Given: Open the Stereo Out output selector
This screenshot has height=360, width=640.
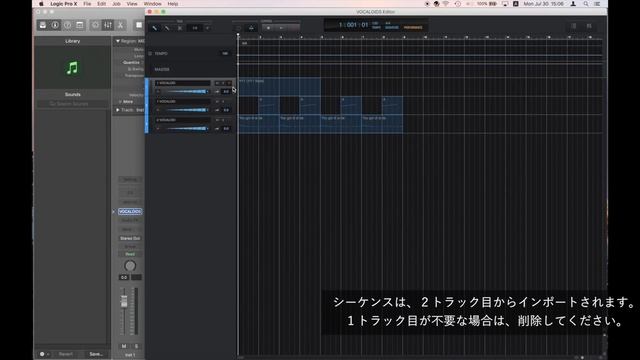Looking at the screenshot, I should click(x=130, y=238).
